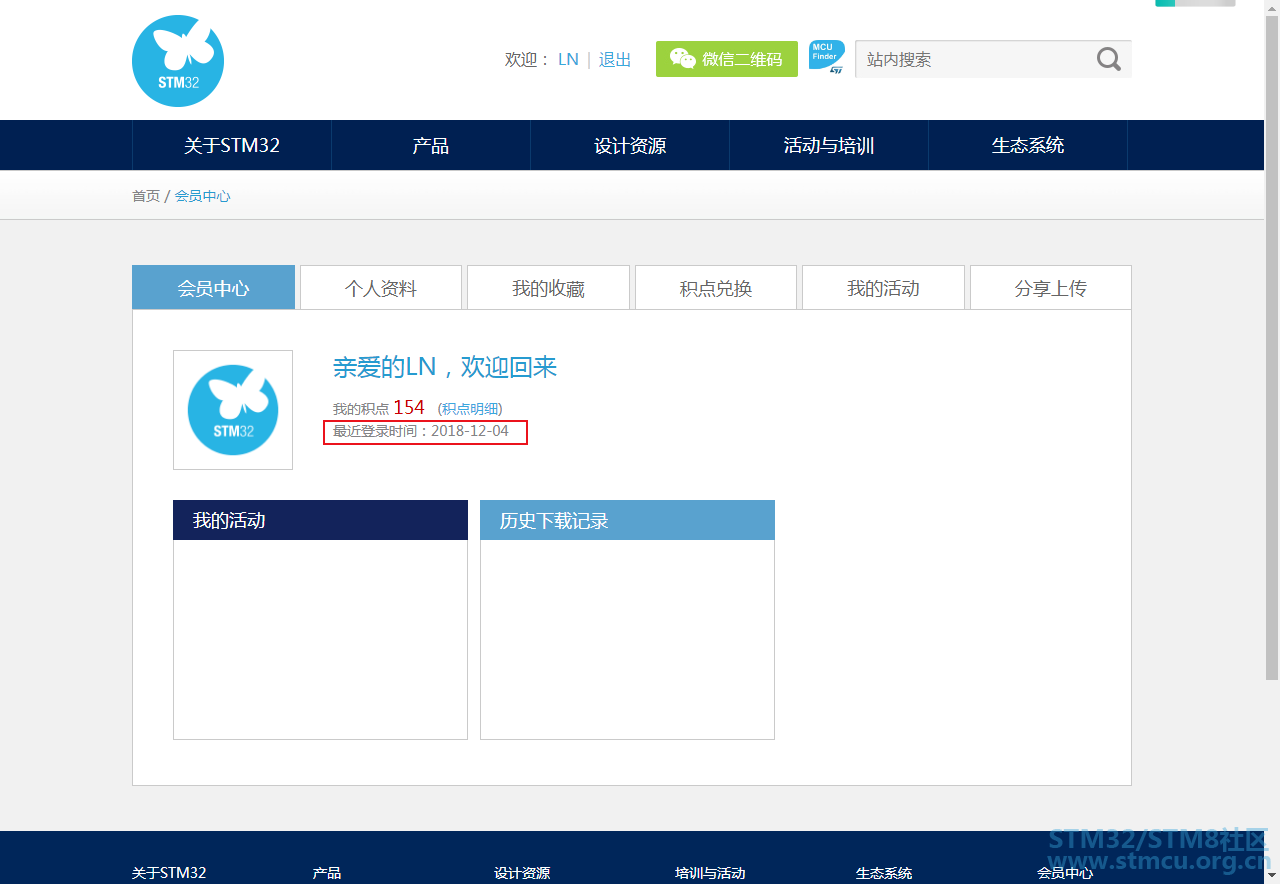The image size is (1280, 884).
Task: Click footer heading 会员中心
Action: pos(1065,873)
